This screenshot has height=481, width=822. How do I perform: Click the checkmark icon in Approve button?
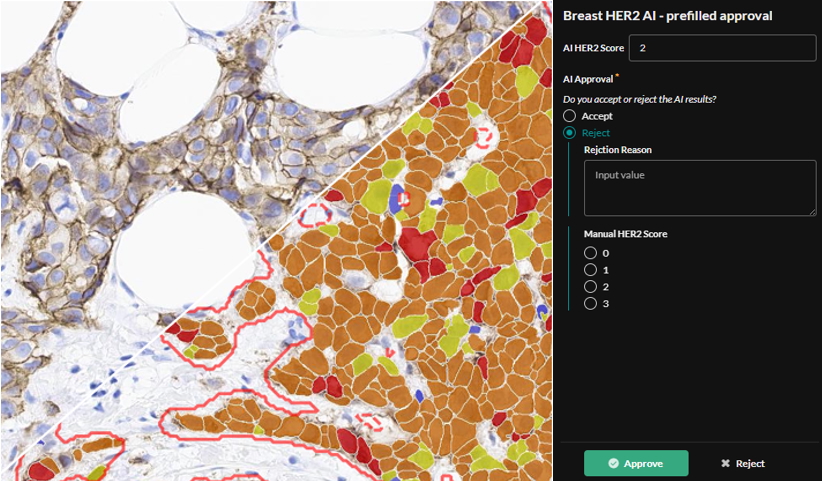[x=613, y=464]
